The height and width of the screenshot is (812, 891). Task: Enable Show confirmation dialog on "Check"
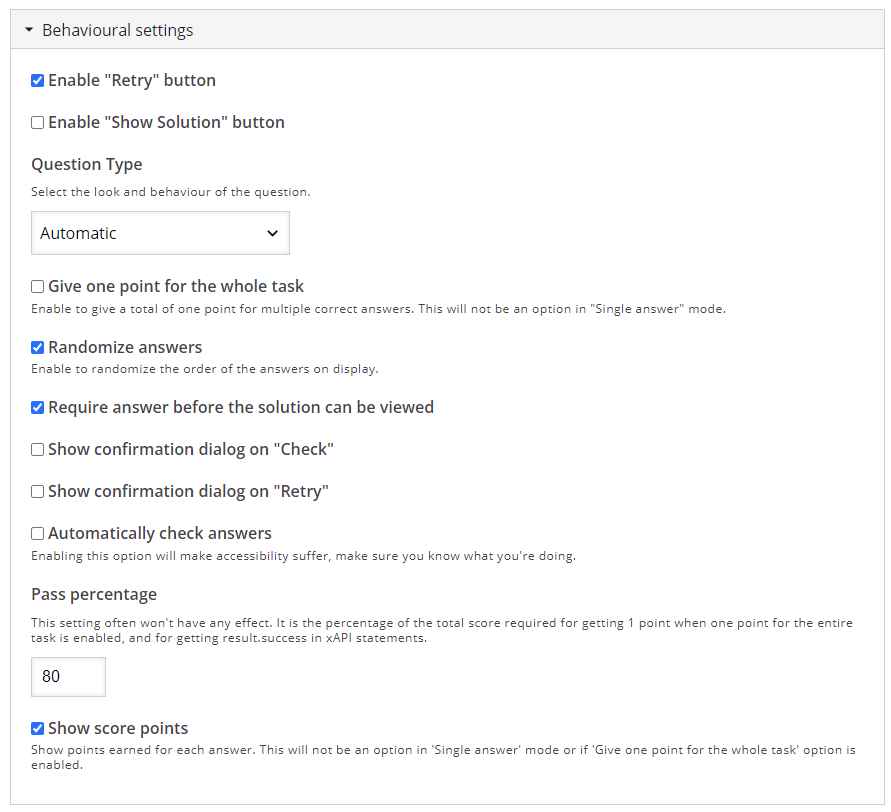[38, 449]
